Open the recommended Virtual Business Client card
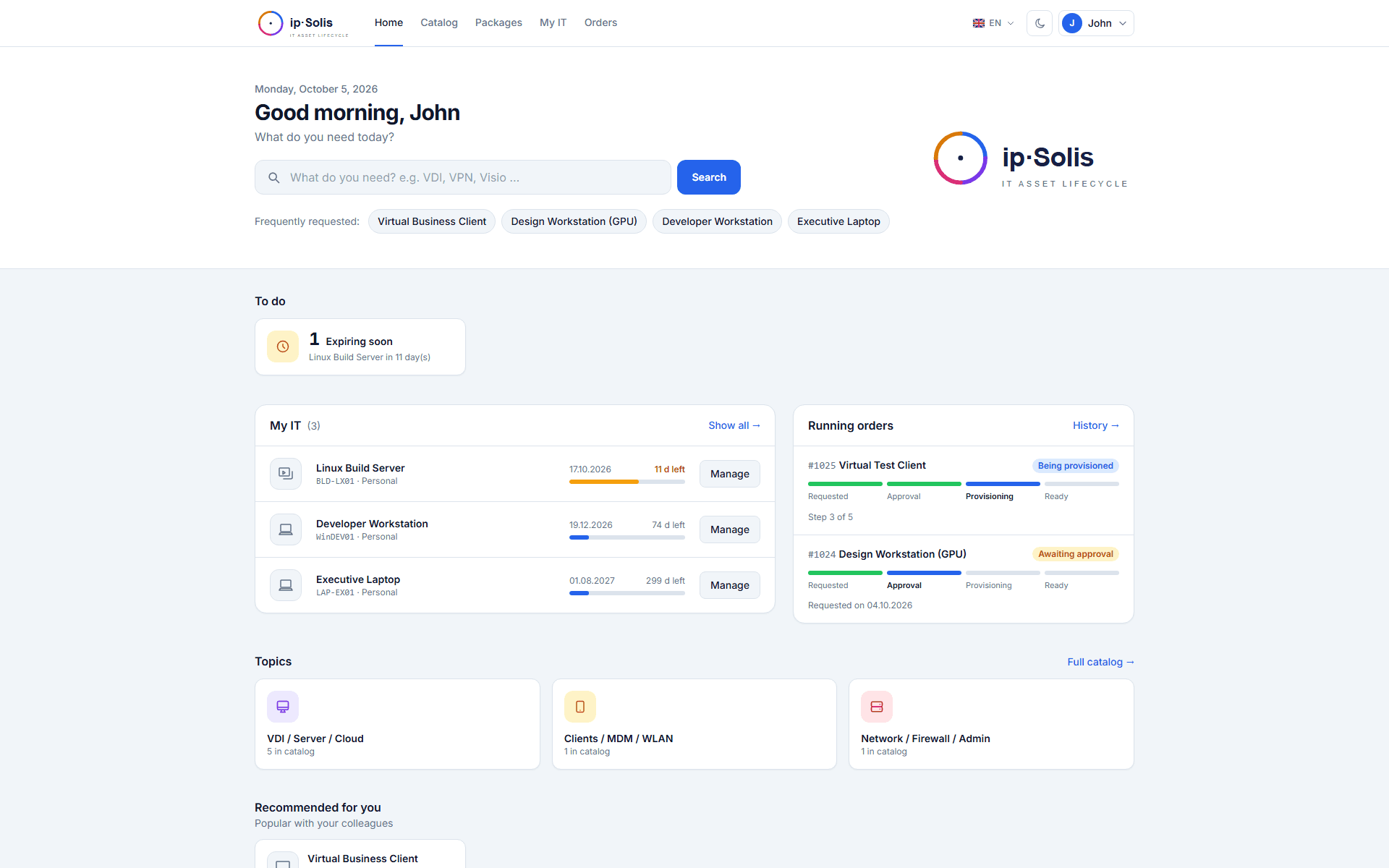Viewport: 1389px width, 868px height. (360, 854)
